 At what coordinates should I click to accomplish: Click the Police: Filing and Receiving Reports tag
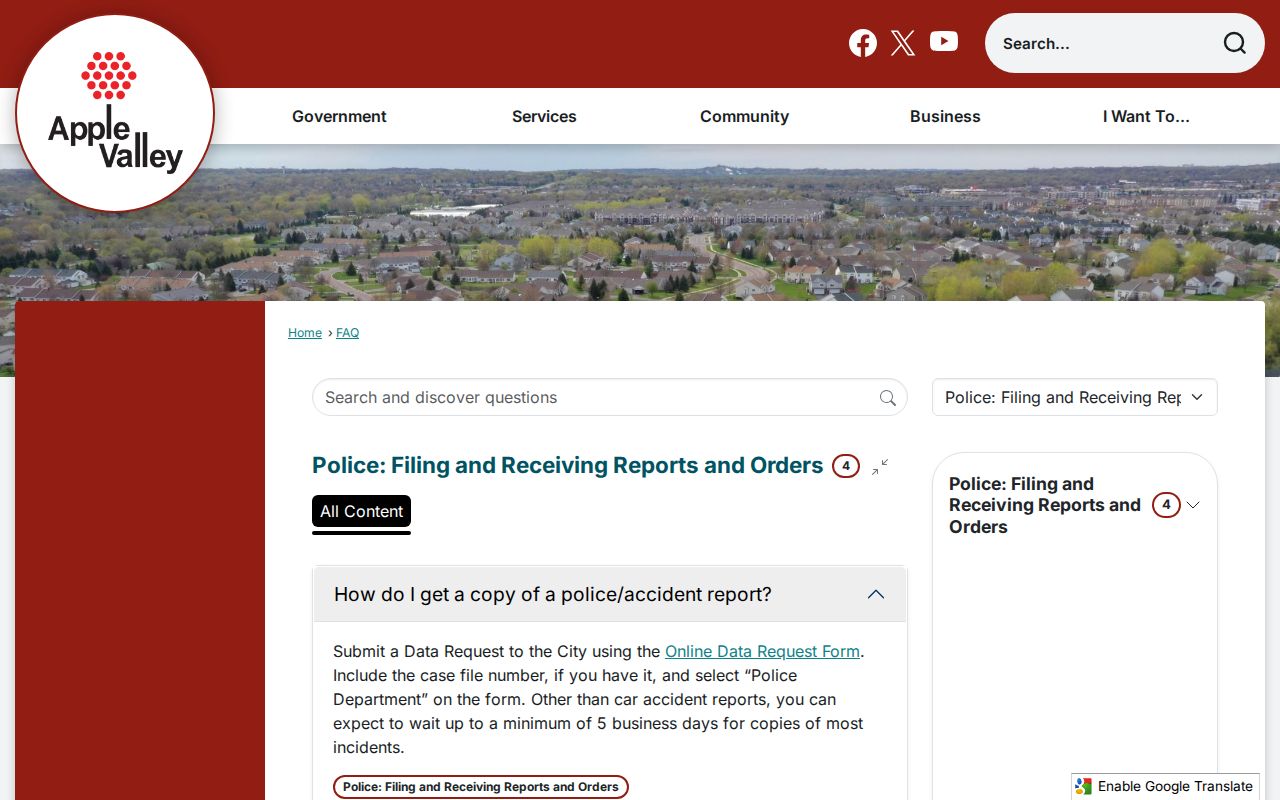click(x=481, y=787)
